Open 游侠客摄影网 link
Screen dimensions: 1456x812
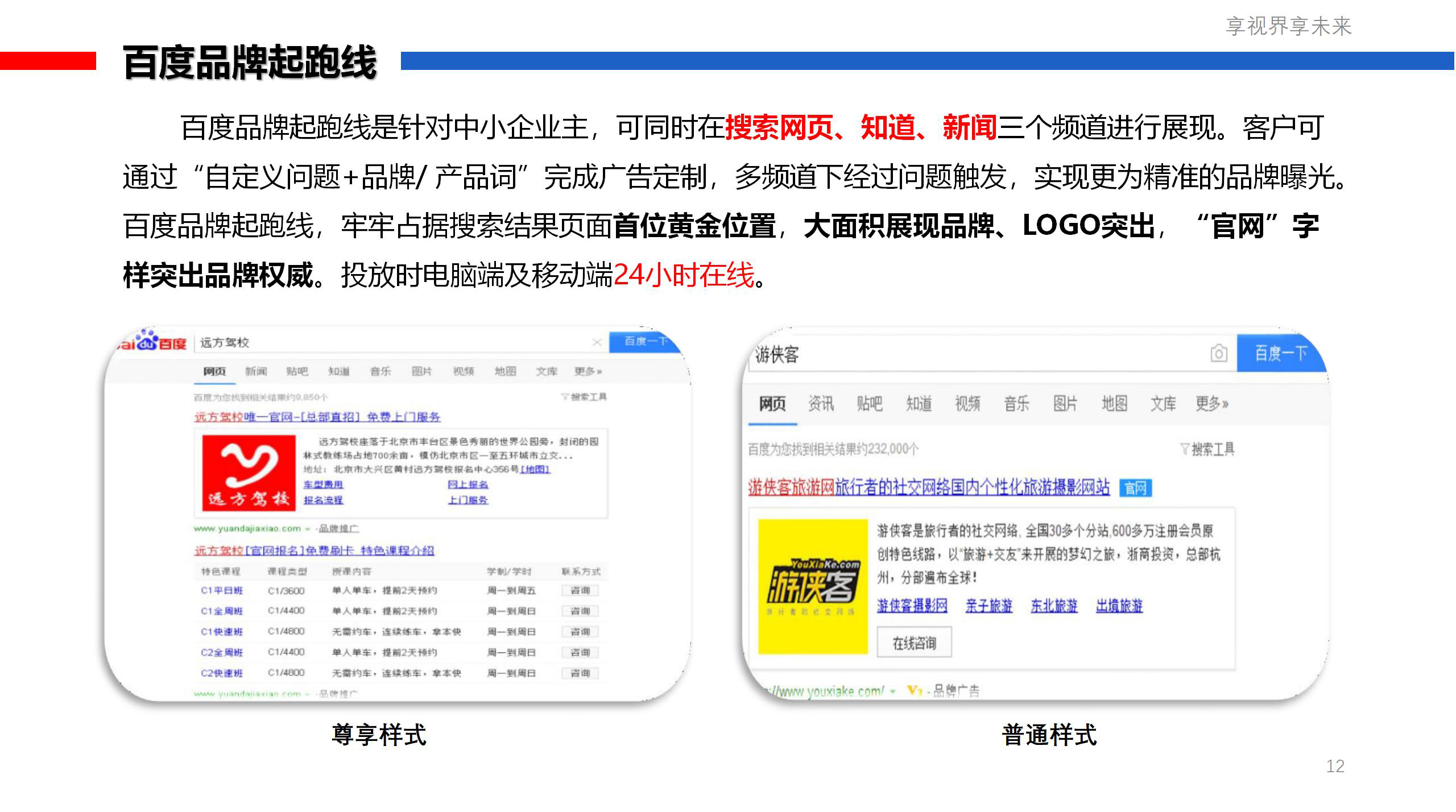click(912, 606)
